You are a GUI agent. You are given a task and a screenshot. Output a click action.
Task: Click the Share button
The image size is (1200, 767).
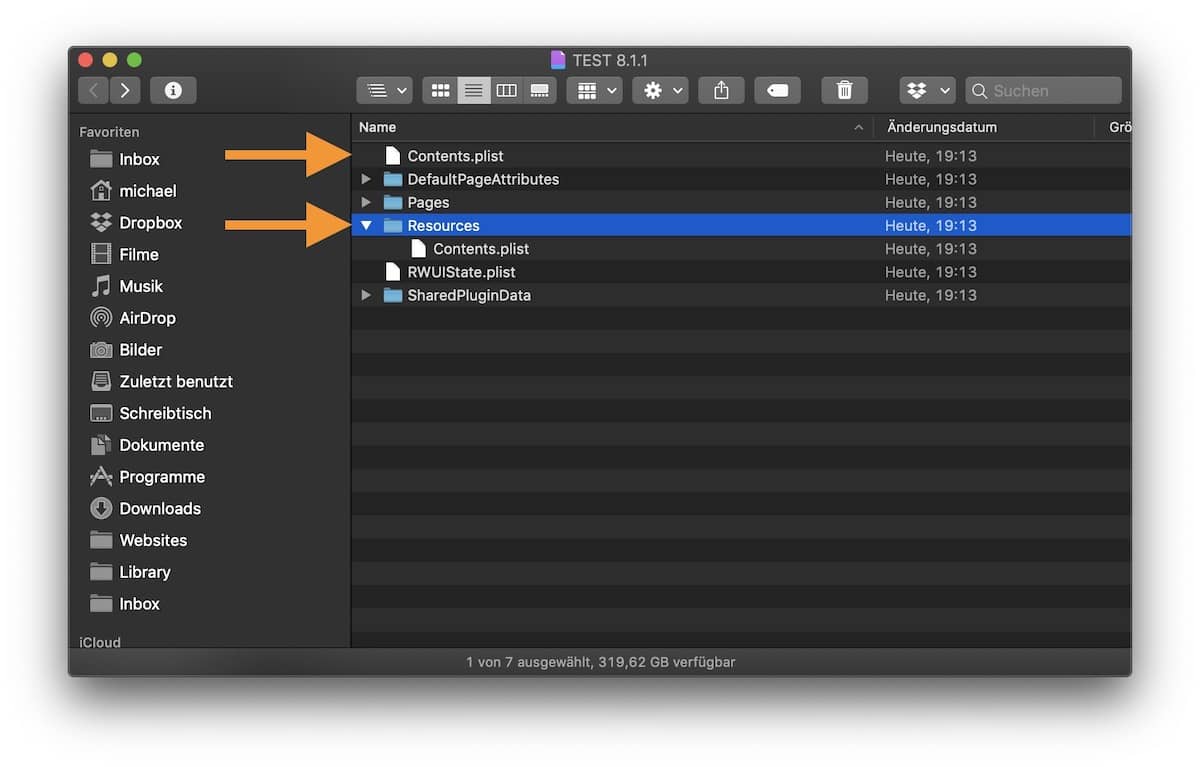[x=721, y=90]
